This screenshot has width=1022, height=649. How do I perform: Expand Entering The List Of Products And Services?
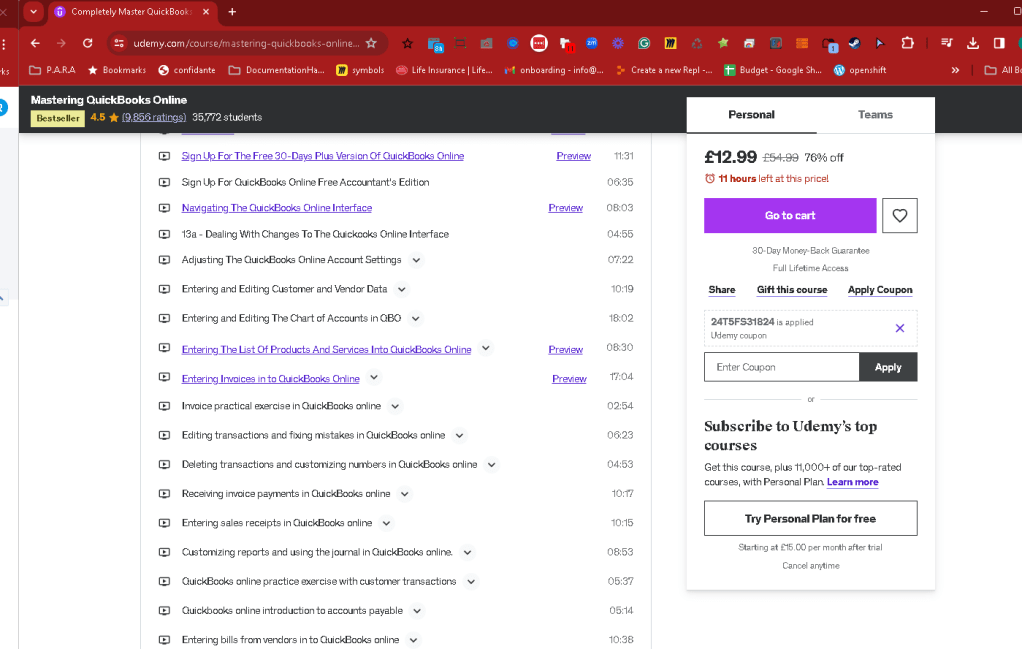click(x=486, y=348)
